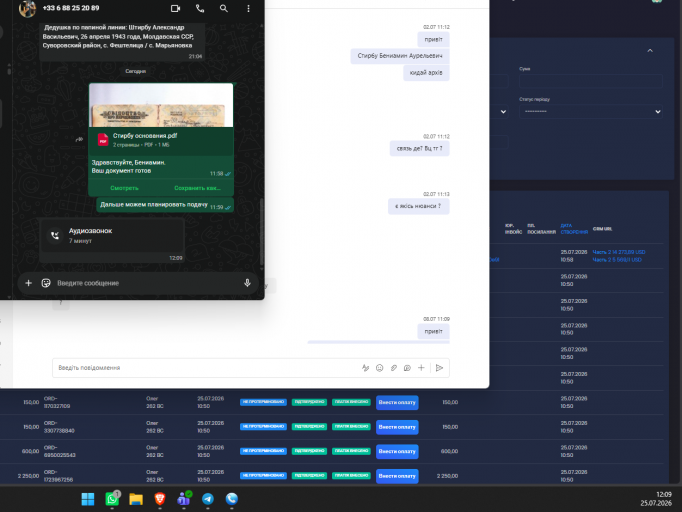Click the message Стирбу Бениамин Аурельевич
This screenshot has width=682, height=512.
[400, 56]
